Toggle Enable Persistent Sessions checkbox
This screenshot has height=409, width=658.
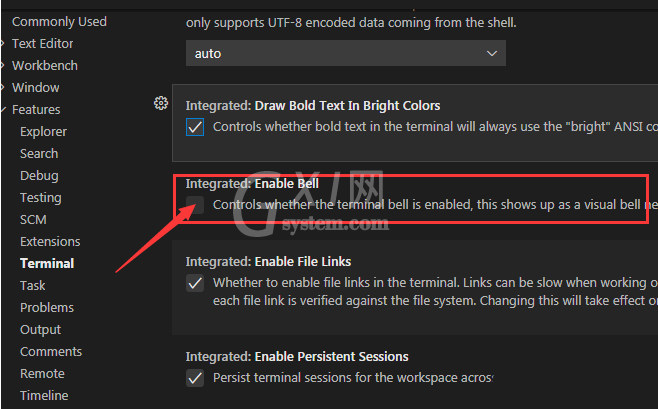click(x=195, y=378)
